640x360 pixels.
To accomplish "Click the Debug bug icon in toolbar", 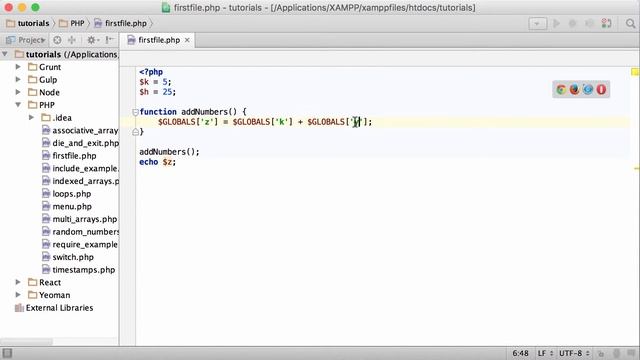I will point(573,24).
